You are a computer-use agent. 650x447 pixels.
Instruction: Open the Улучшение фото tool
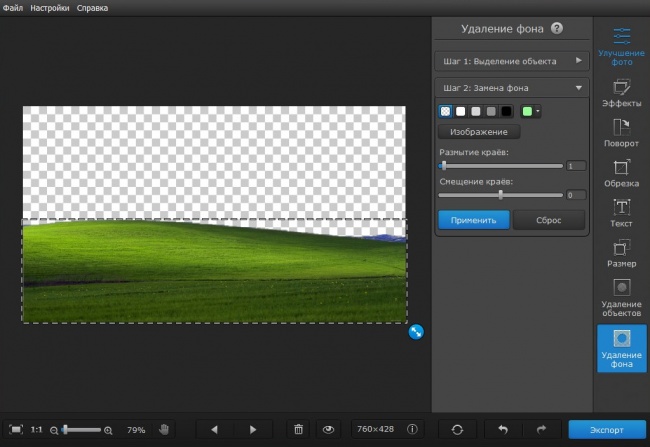621,46
